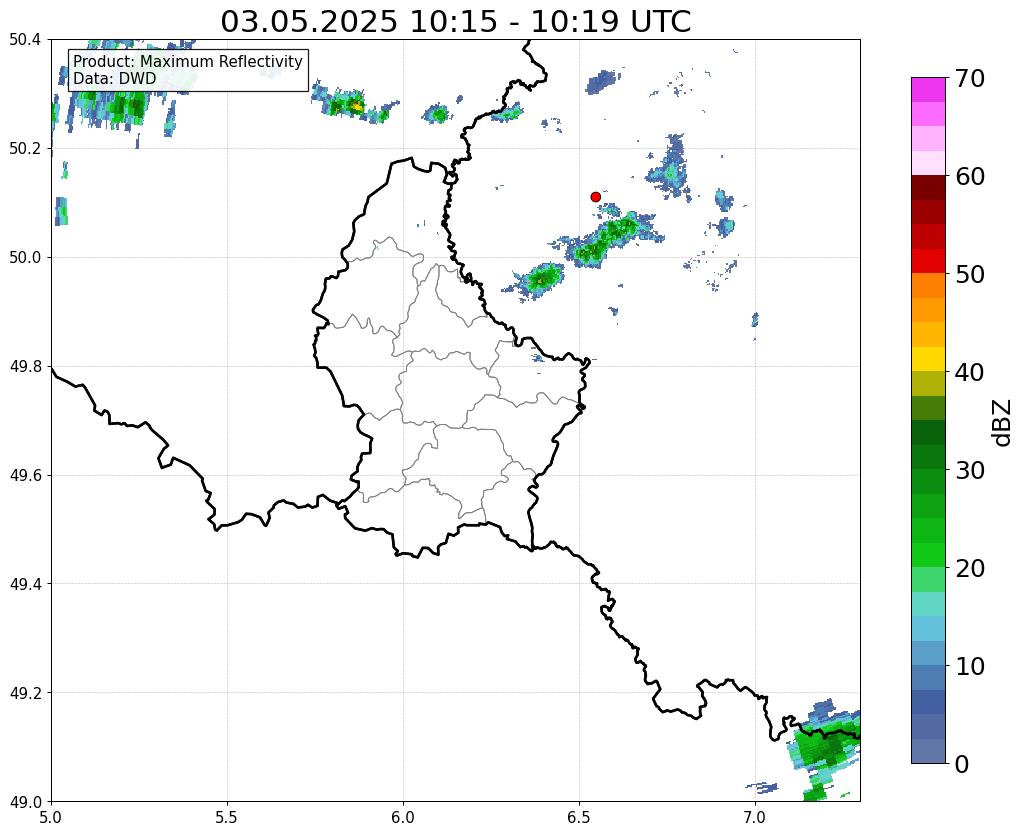
Task: Click the 6.5 longitude tick label
Action: click(579, 817)
